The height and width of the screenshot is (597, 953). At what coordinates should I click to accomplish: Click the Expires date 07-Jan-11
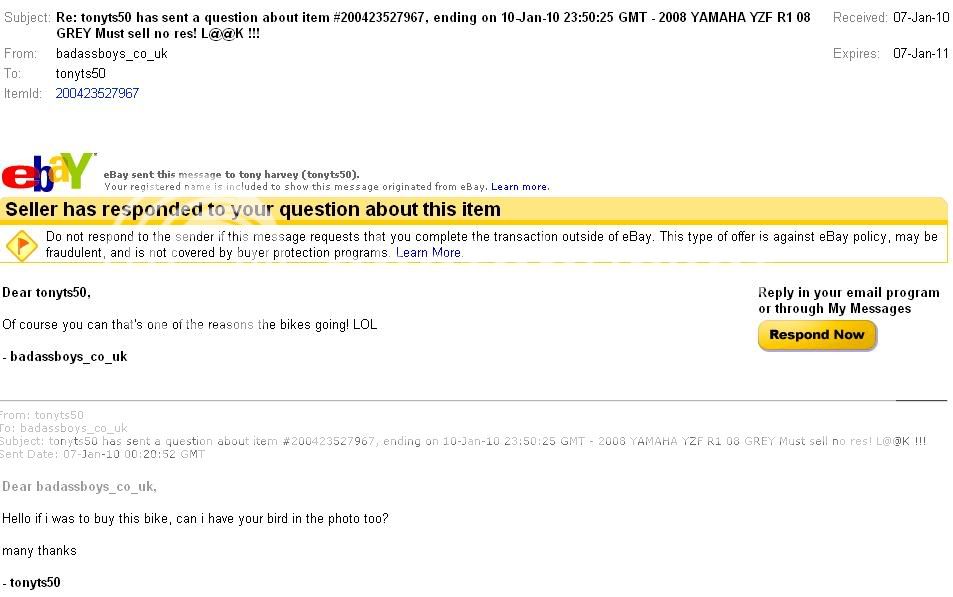[x=921, y=54]
